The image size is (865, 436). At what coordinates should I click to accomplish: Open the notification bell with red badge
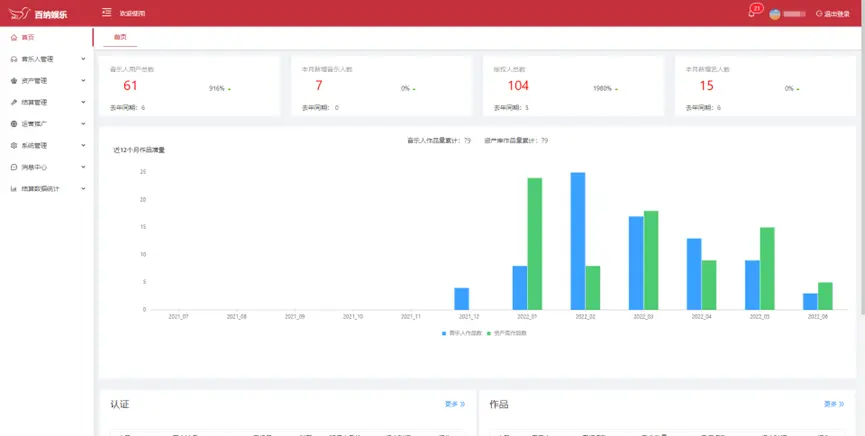[752, 13]
